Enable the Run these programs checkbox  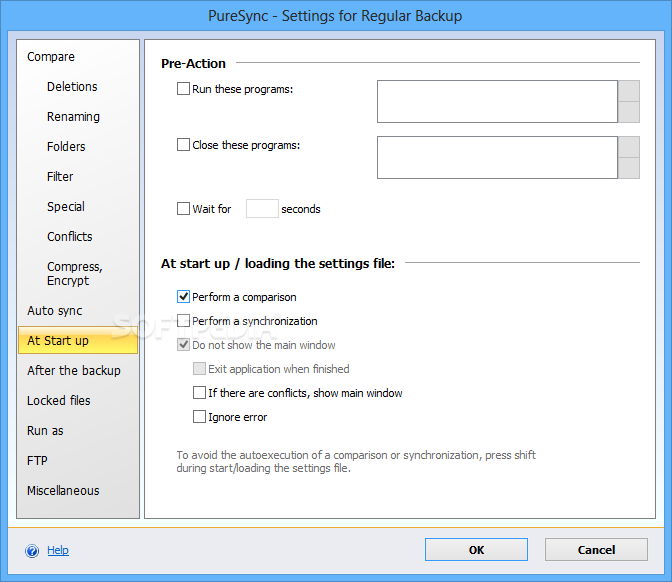pyautogui.click(x=183, y=89)
